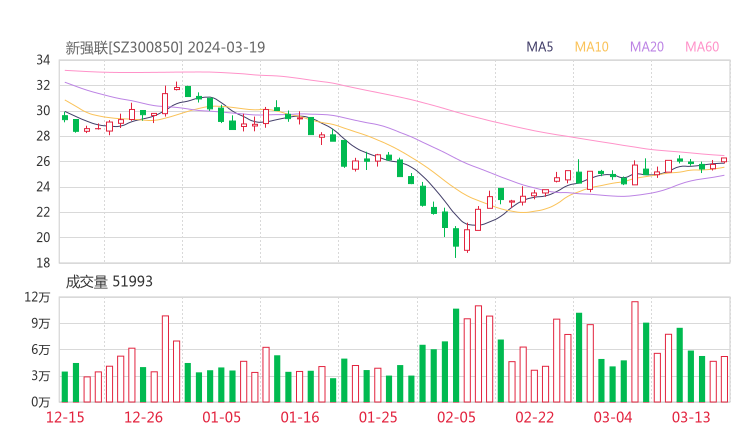
Task: Click the MA10 legend label
Action: coord(591,47)
